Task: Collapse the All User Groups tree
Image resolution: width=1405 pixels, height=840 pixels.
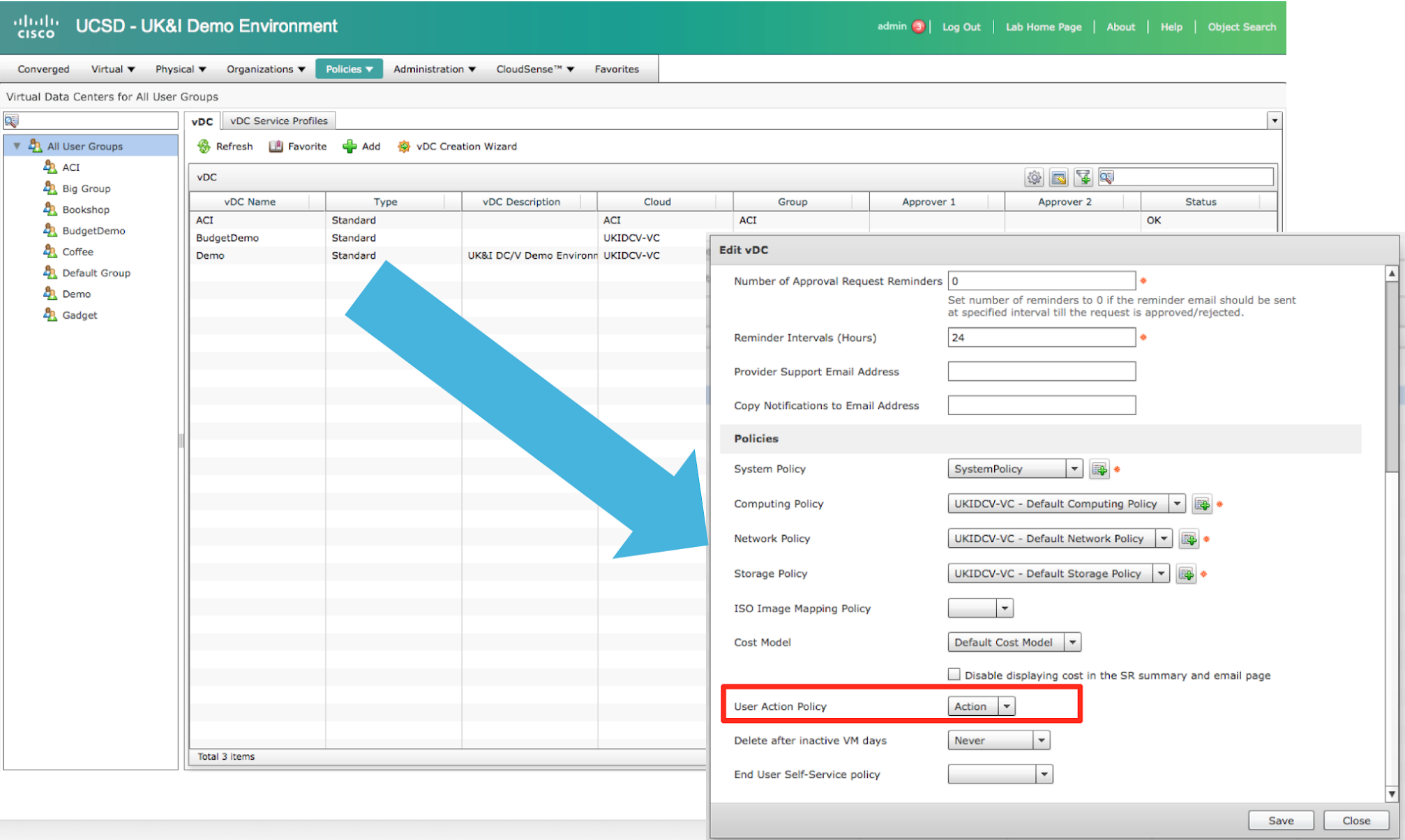Action: [x=17, y=147]
